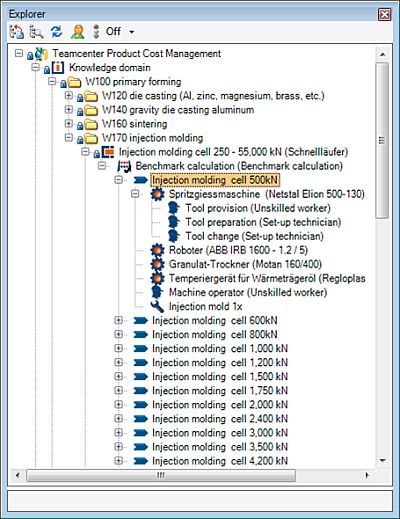Expand the W160 sintering folder
This screenshot has width=400, height=519.
coord(69,124)
